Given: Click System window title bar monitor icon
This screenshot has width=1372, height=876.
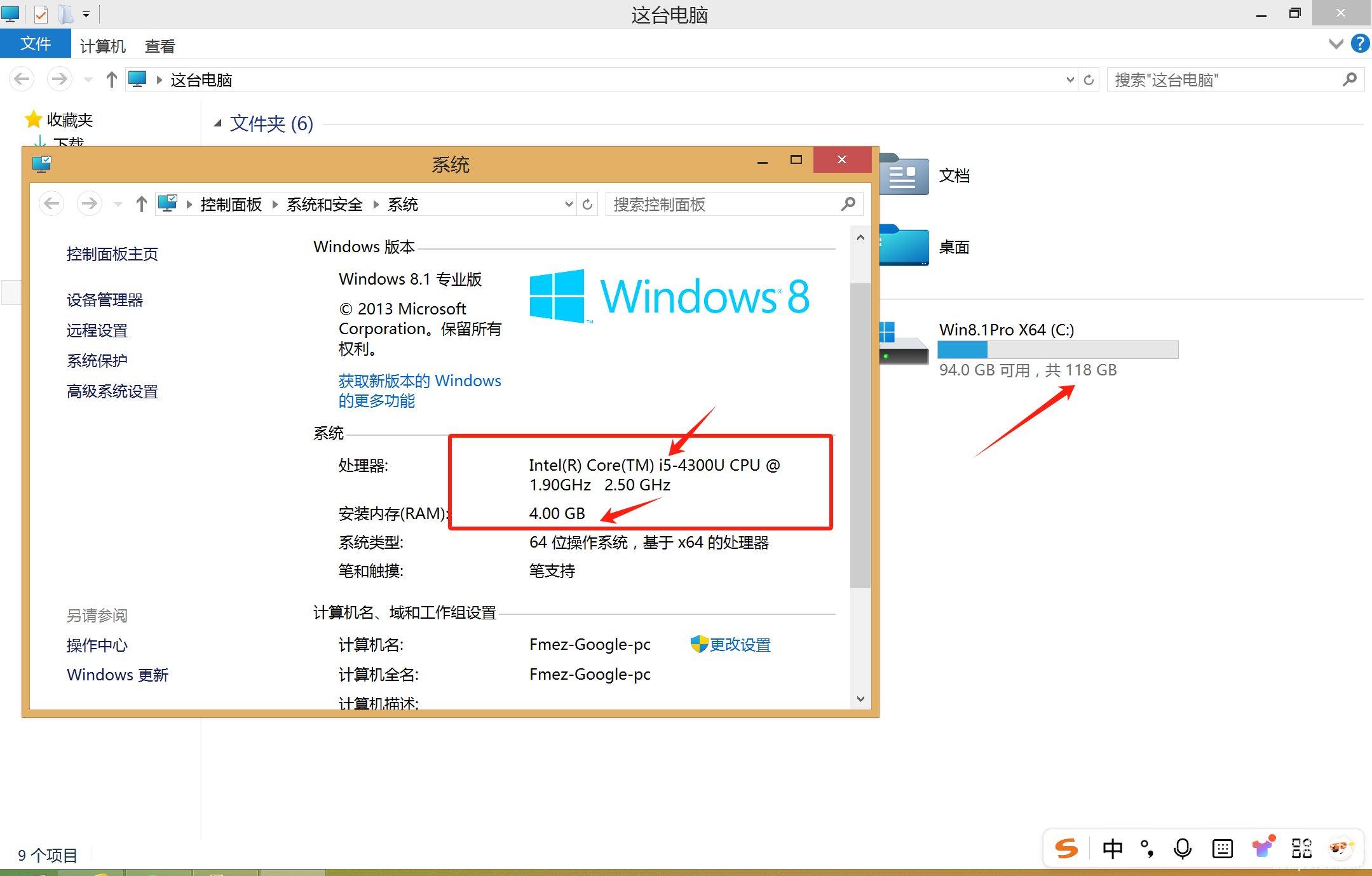Looking at the screenshot, I should pos(41,165).
